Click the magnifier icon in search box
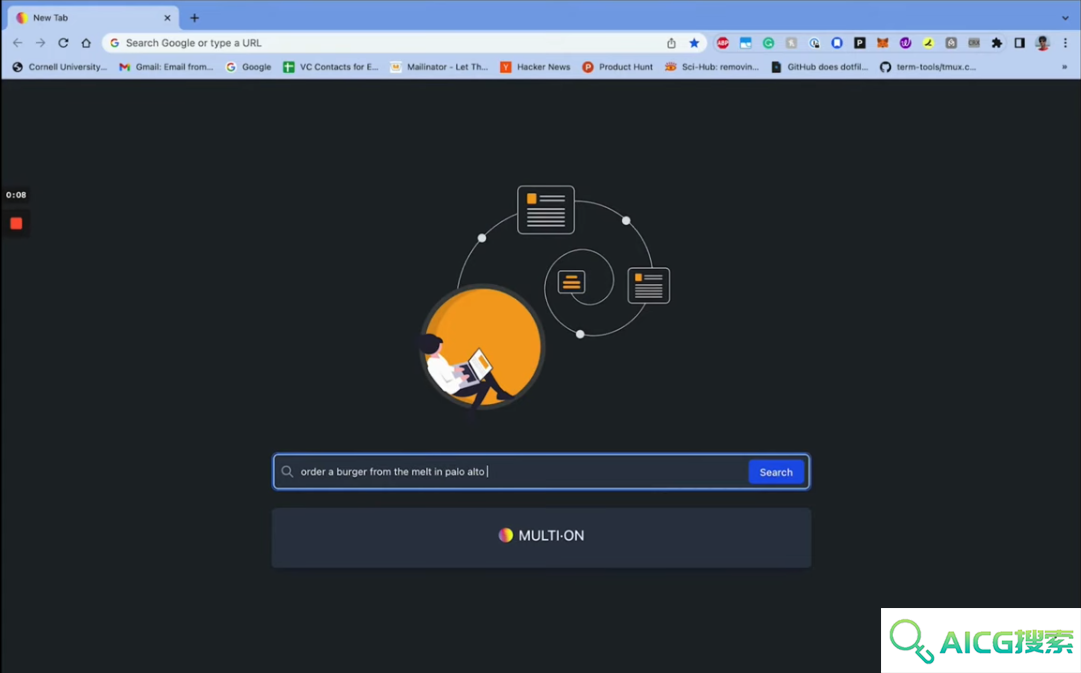Viewport: 1081px width, 673px height. click(x=287, y=472)
